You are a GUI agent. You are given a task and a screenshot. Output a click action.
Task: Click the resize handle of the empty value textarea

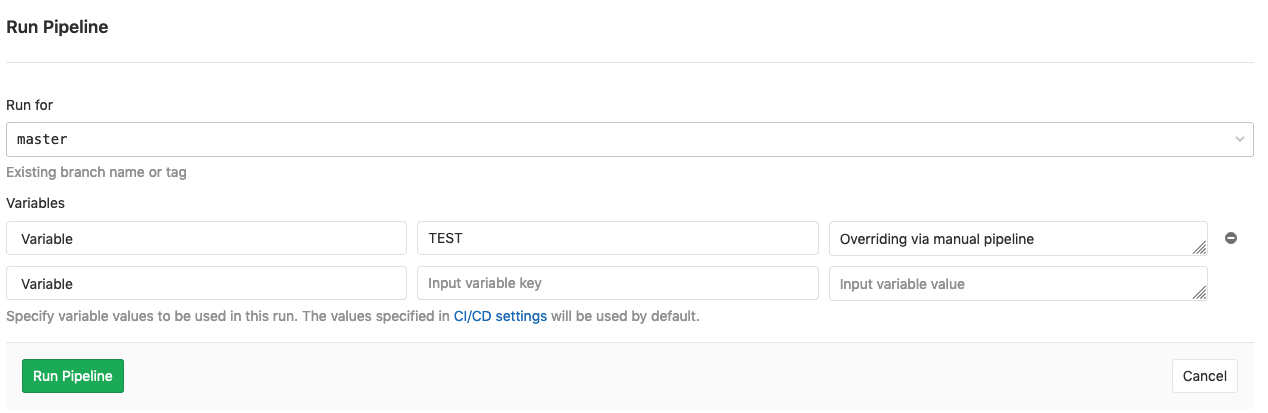click(x=1199, y=293)
